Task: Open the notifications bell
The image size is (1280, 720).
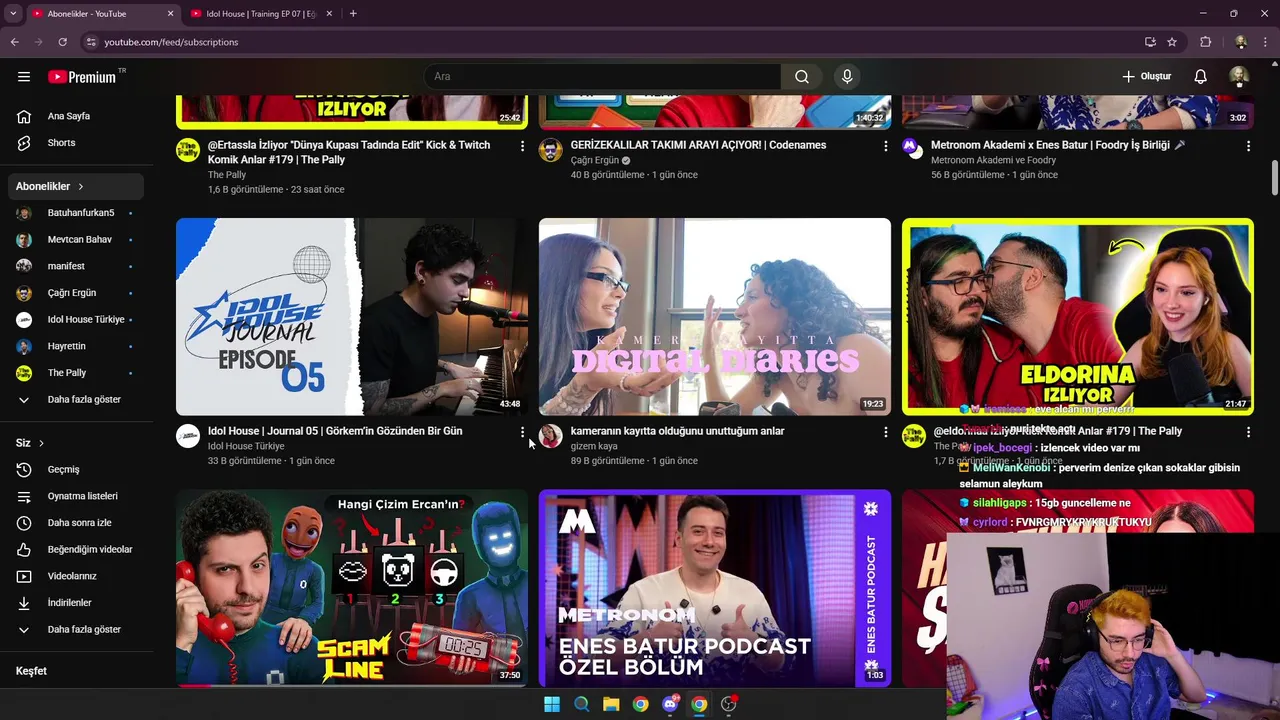Action: point(1200,77)
